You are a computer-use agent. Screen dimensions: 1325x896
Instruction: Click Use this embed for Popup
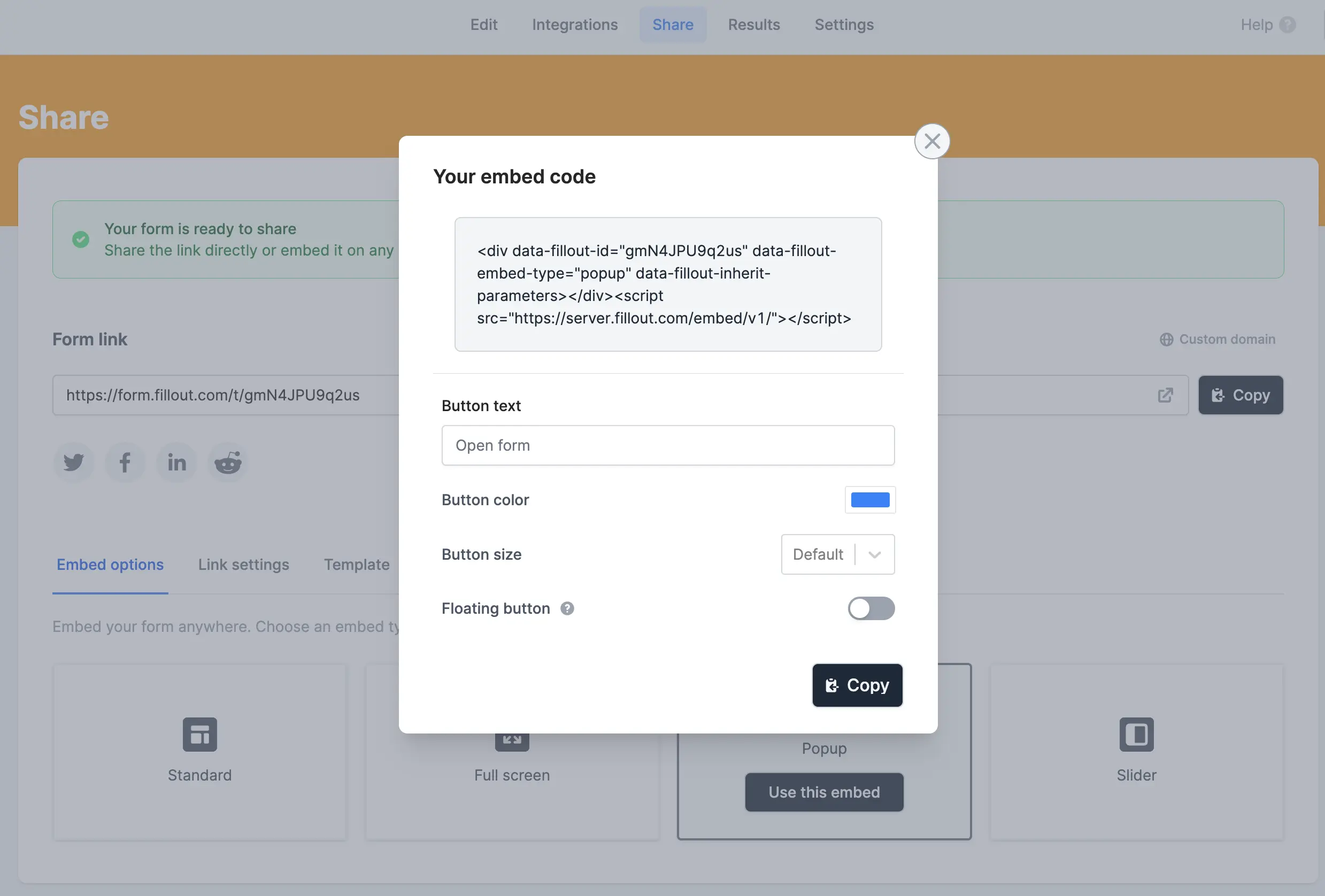point(823,792)
